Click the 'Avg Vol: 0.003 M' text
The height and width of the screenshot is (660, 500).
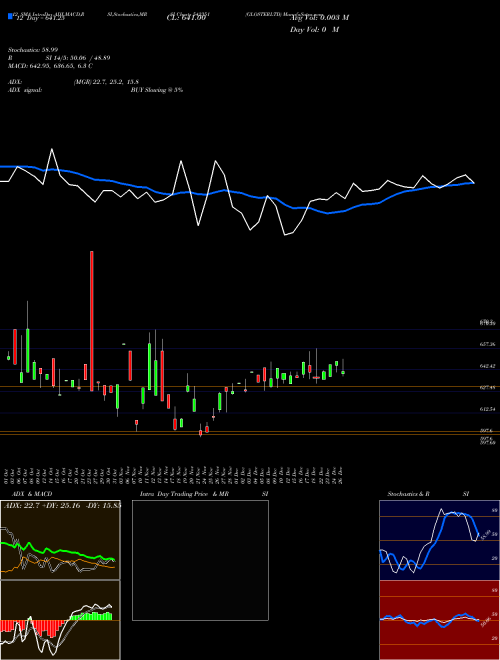pos(319,18)
